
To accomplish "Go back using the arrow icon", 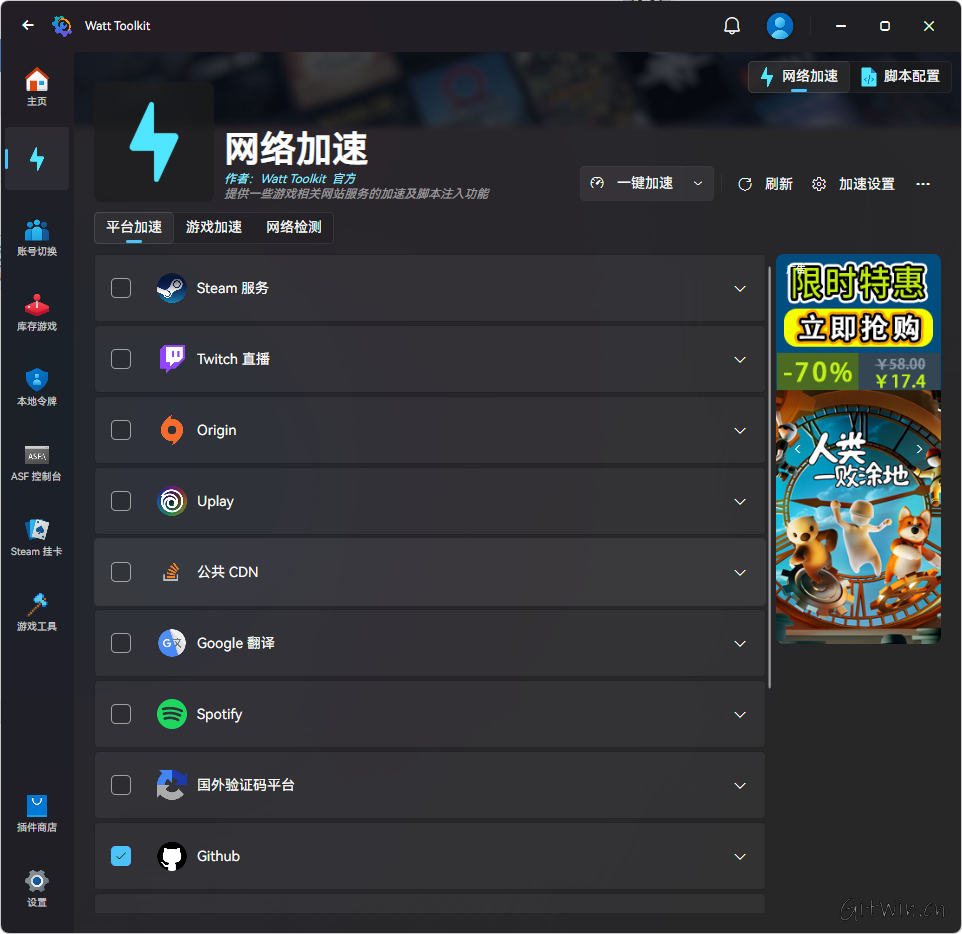I will tap(28, 25).
